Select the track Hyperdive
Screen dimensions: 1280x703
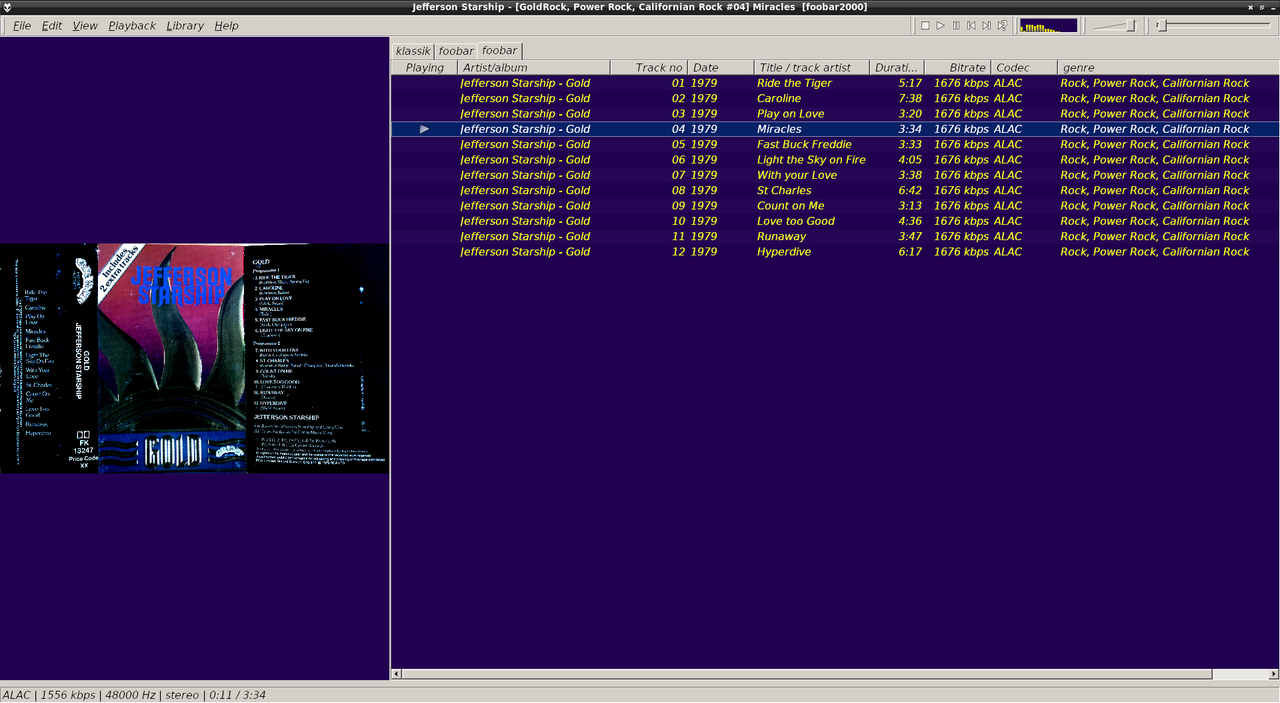point(835,252)
